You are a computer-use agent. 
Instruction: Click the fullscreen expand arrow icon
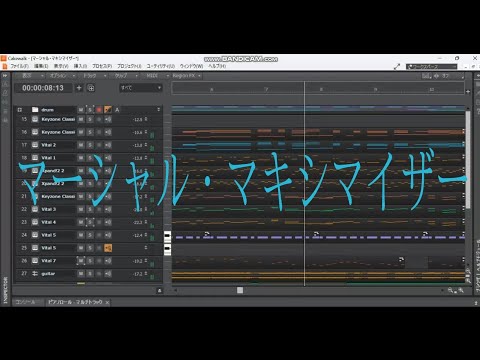397,67
